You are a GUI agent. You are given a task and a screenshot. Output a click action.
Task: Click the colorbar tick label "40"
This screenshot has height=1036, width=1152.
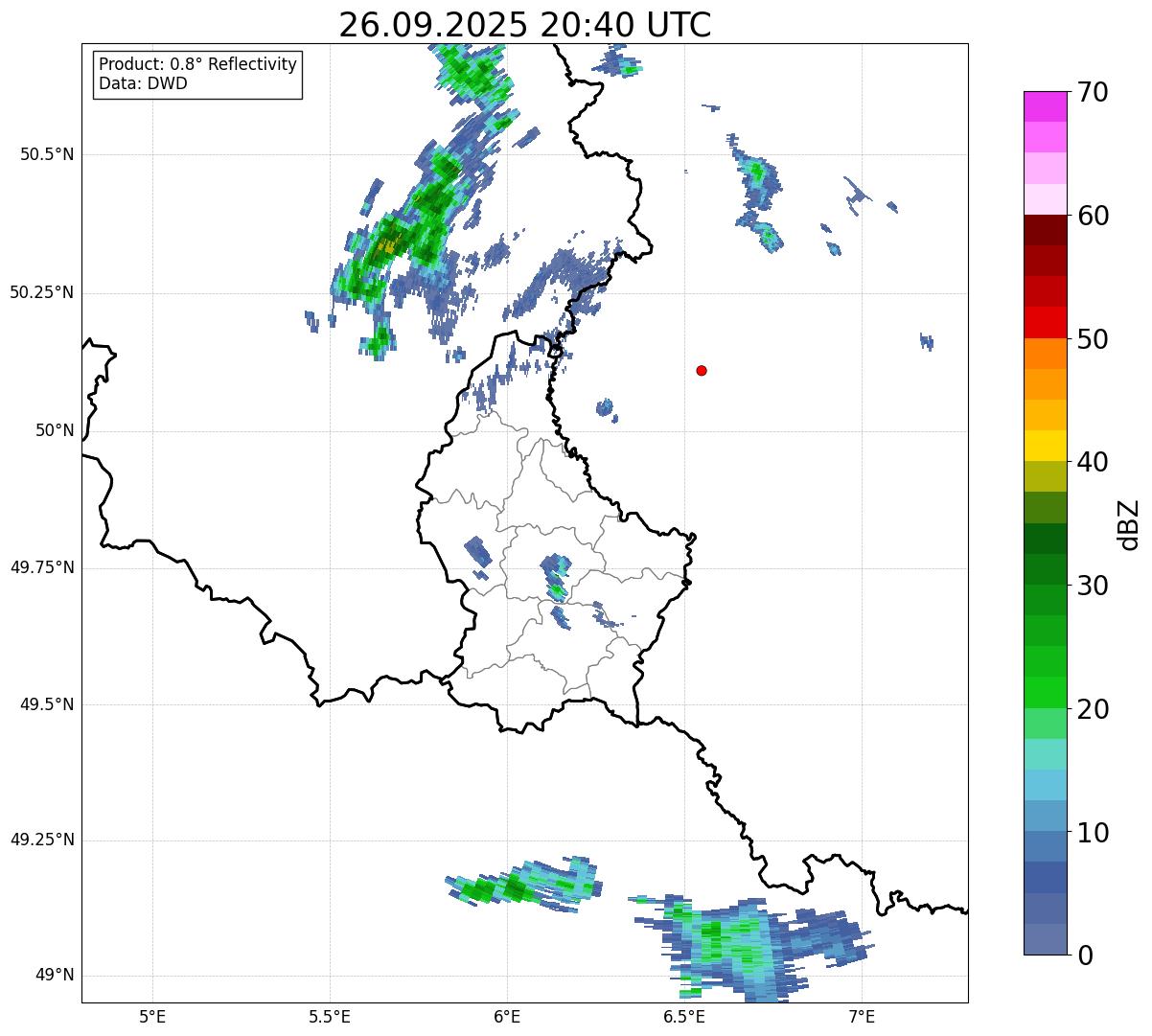pyautogui.click(x=1093, y=462)
